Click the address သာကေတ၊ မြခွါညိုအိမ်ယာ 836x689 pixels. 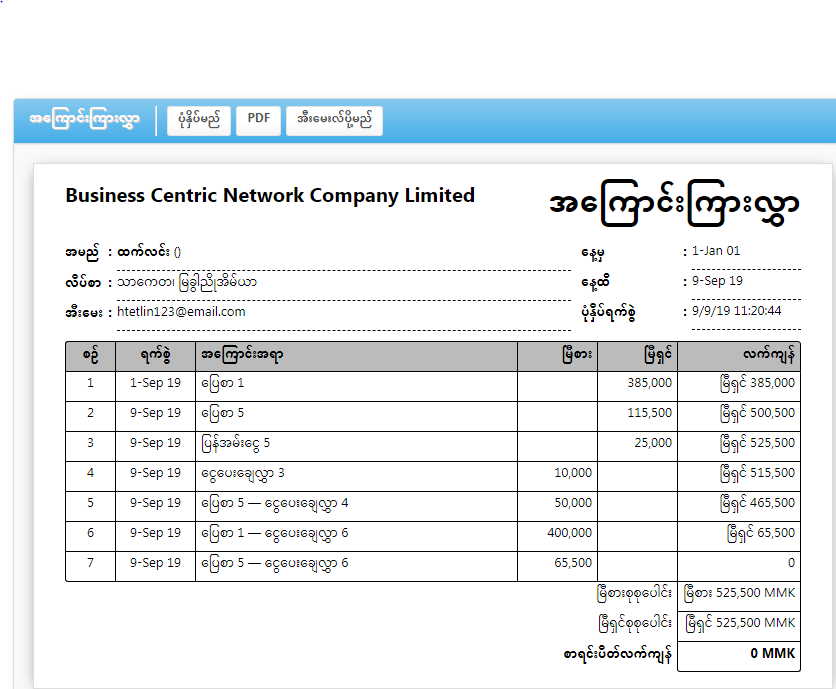187,282
